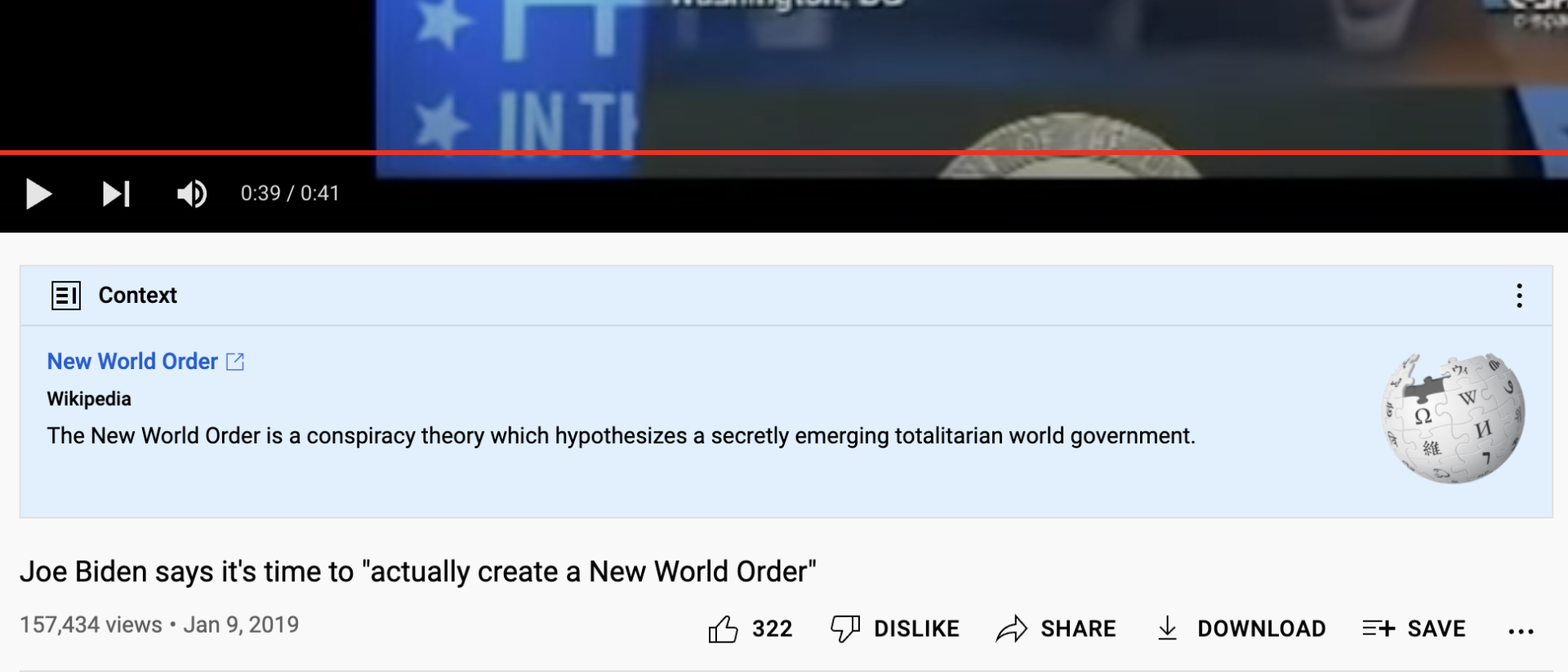Open the SHARE dialog
This screenshot has width=1568, height=672.
click(x=1078, y=629)
